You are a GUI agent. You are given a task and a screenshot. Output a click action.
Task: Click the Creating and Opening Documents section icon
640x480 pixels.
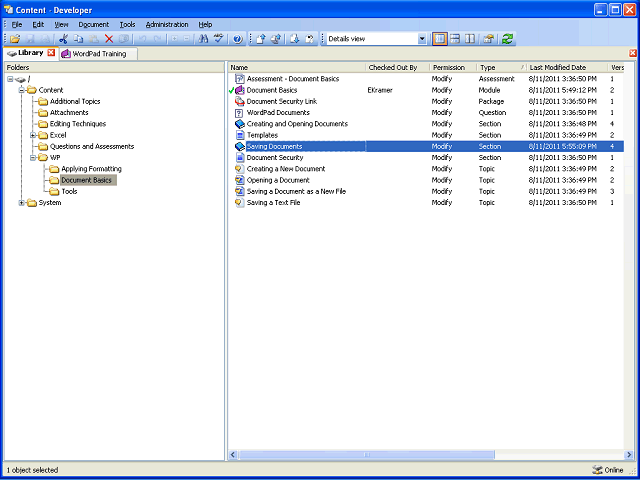(240, 124)
